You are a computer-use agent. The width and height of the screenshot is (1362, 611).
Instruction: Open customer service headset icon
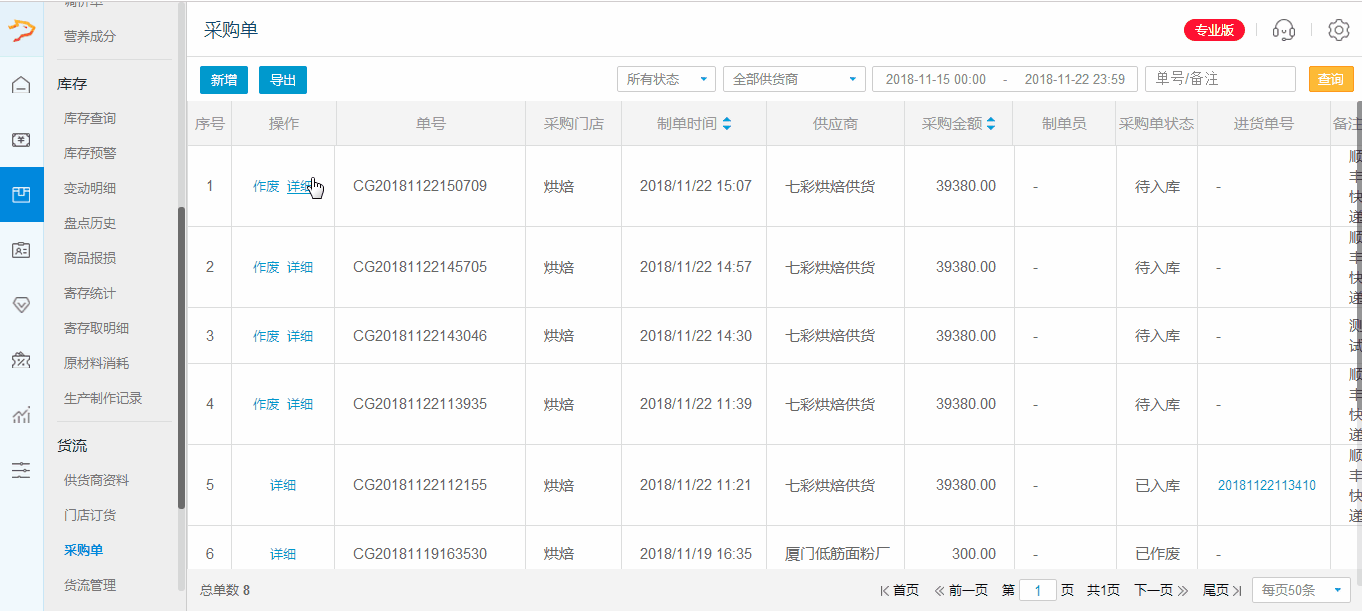pos(1284,30)
